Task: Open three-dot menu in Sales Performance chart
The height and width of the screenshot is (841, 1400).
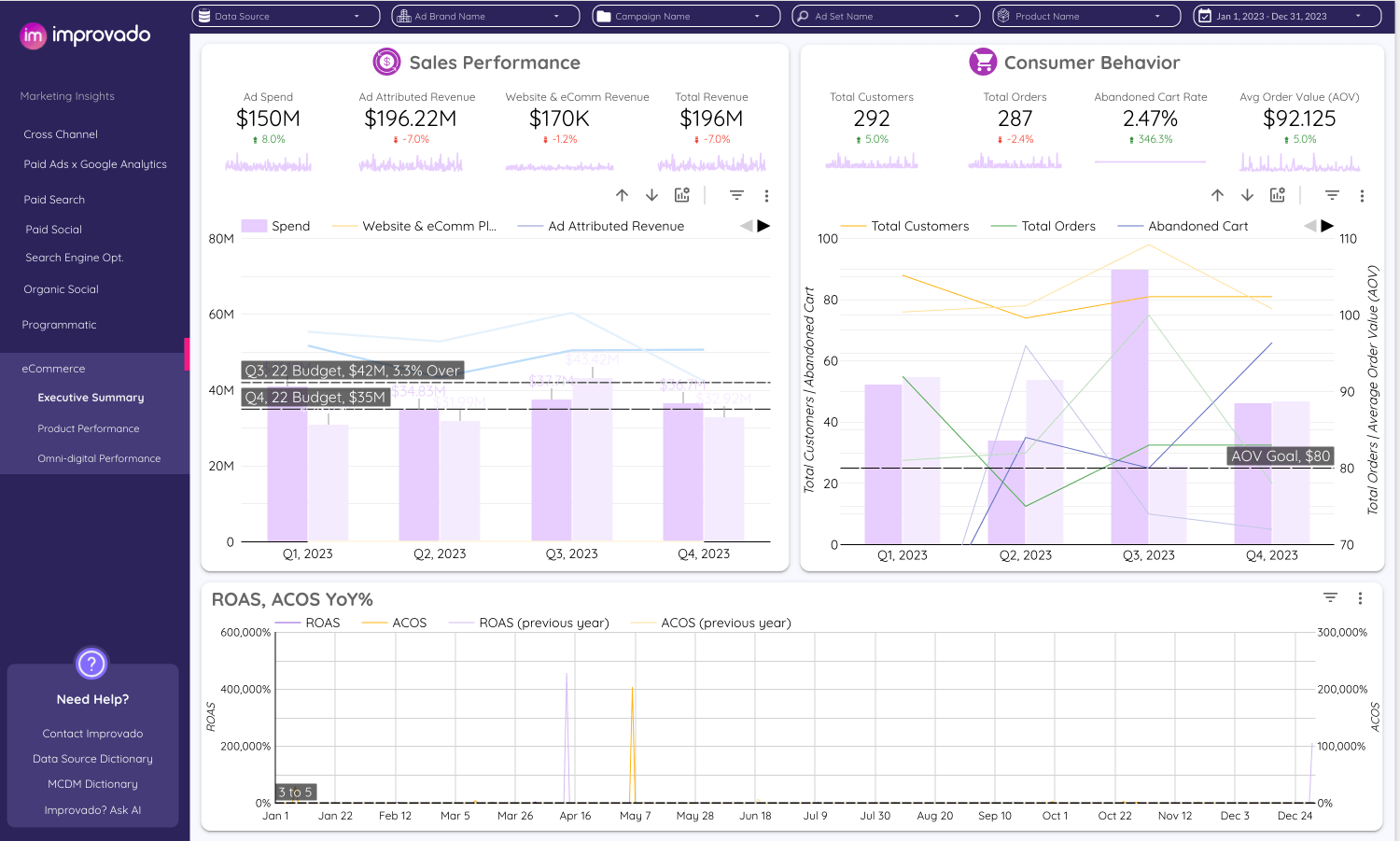Action: click(766, 196)
